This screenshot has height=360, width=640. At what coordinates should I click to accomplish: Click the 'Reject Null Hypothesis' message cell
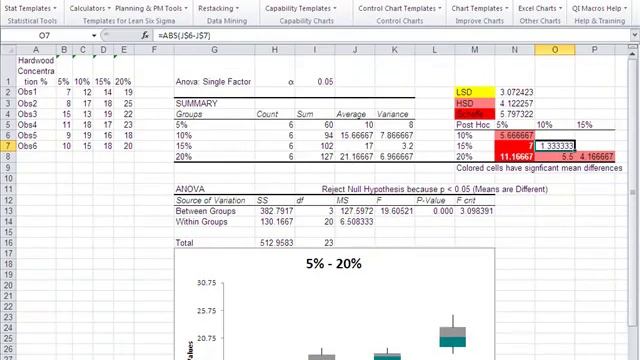click(x=435, y=189)
